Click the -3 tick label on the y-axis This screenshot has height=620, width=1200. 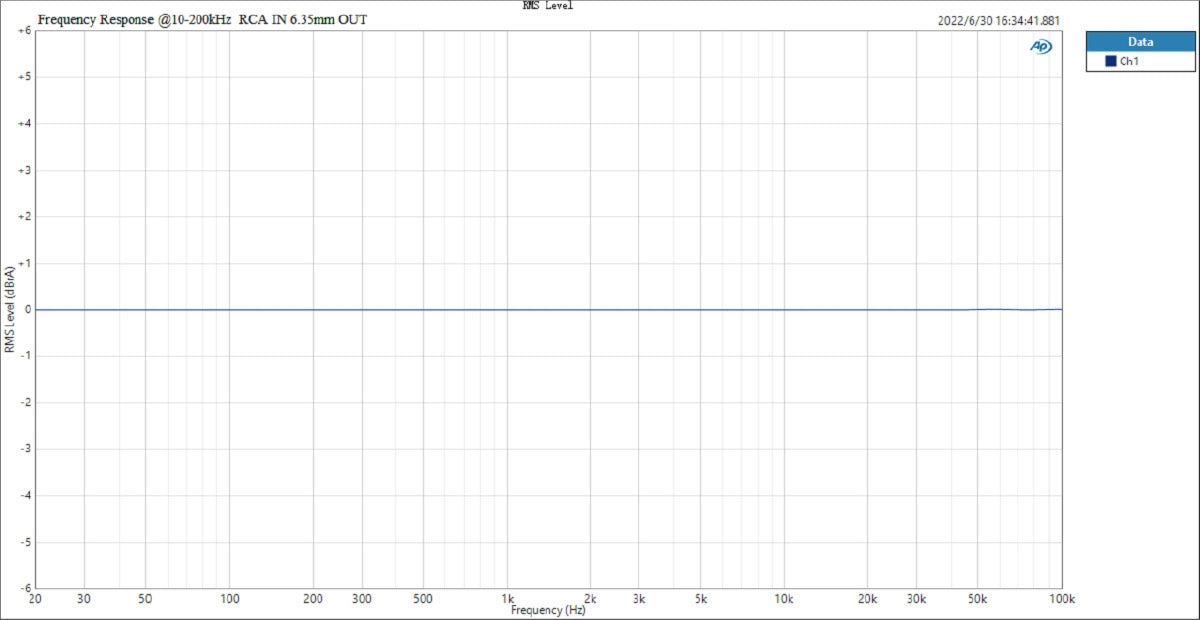[25, 449]
